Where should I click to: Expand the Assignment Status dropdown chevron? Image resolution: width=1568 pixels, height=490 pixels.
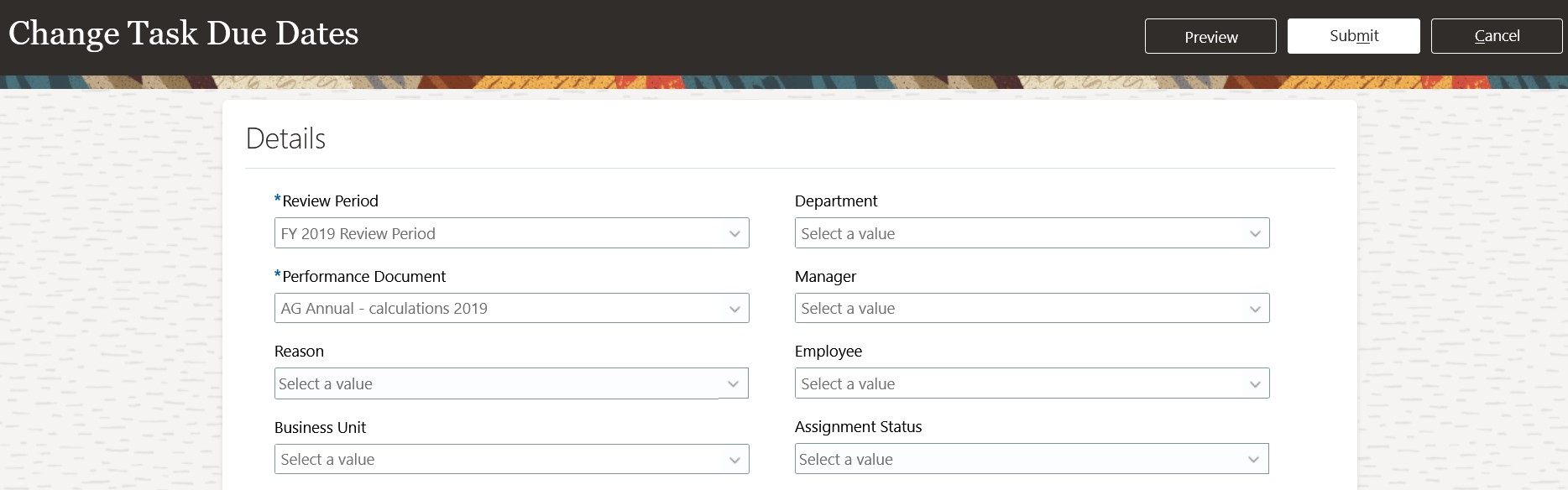coord(1253,459)
